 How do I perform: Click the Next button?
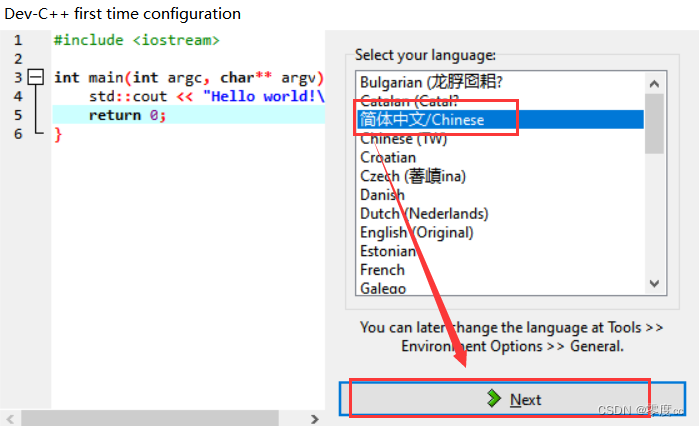512,398
